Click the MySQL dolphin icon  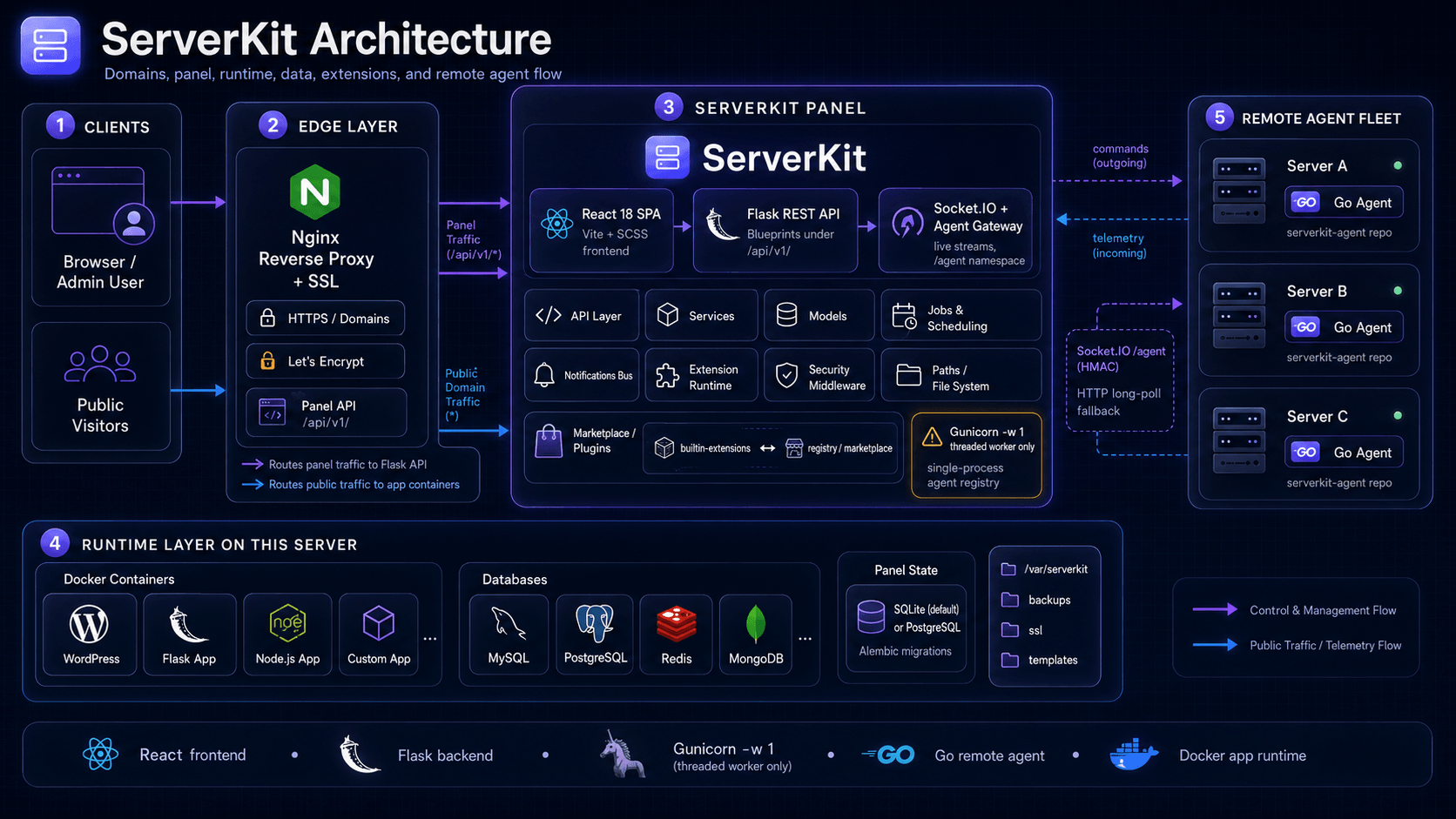[509, 624]
